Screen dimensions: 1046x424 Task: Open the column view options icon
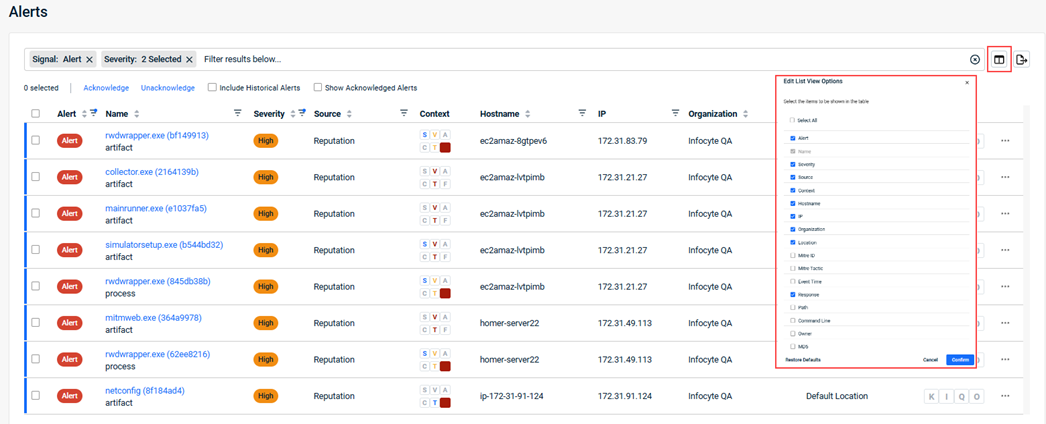coord(998,60)
